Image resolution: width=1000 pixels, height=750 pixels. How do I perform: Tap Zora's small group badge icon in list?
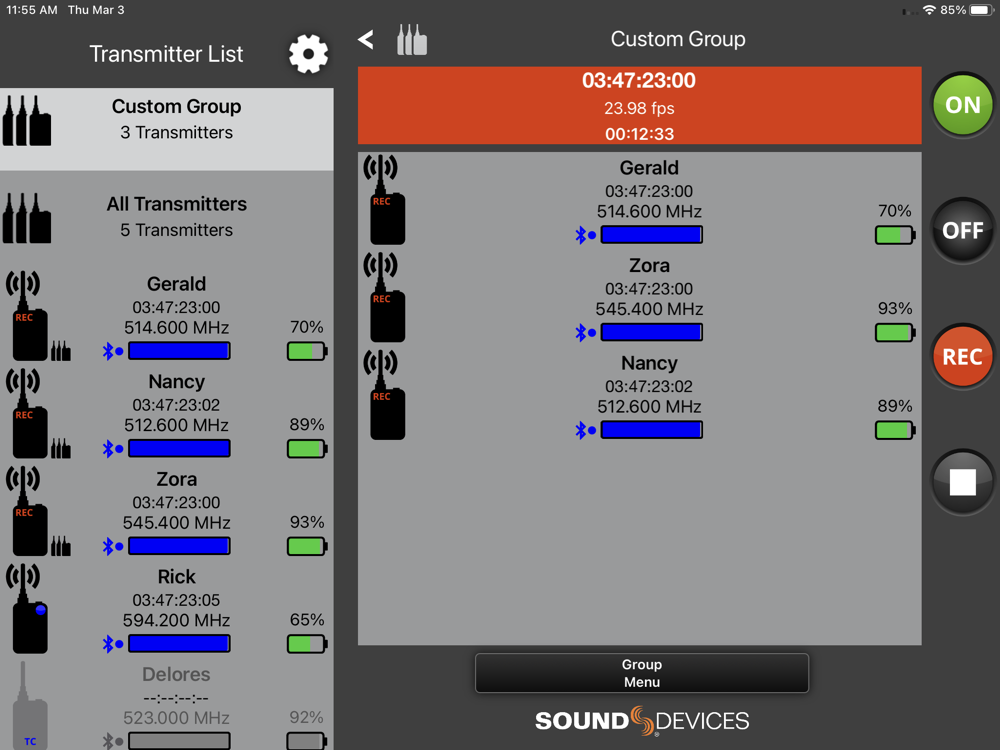click(61, 545)
